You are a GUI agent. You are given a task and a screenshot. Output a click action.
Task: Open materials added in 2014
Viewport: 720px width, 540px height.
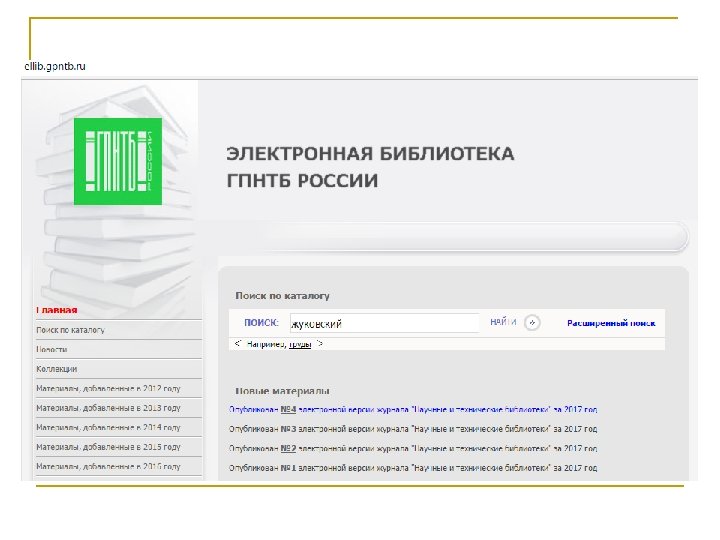pyautogui.click(x=108, y=428)
